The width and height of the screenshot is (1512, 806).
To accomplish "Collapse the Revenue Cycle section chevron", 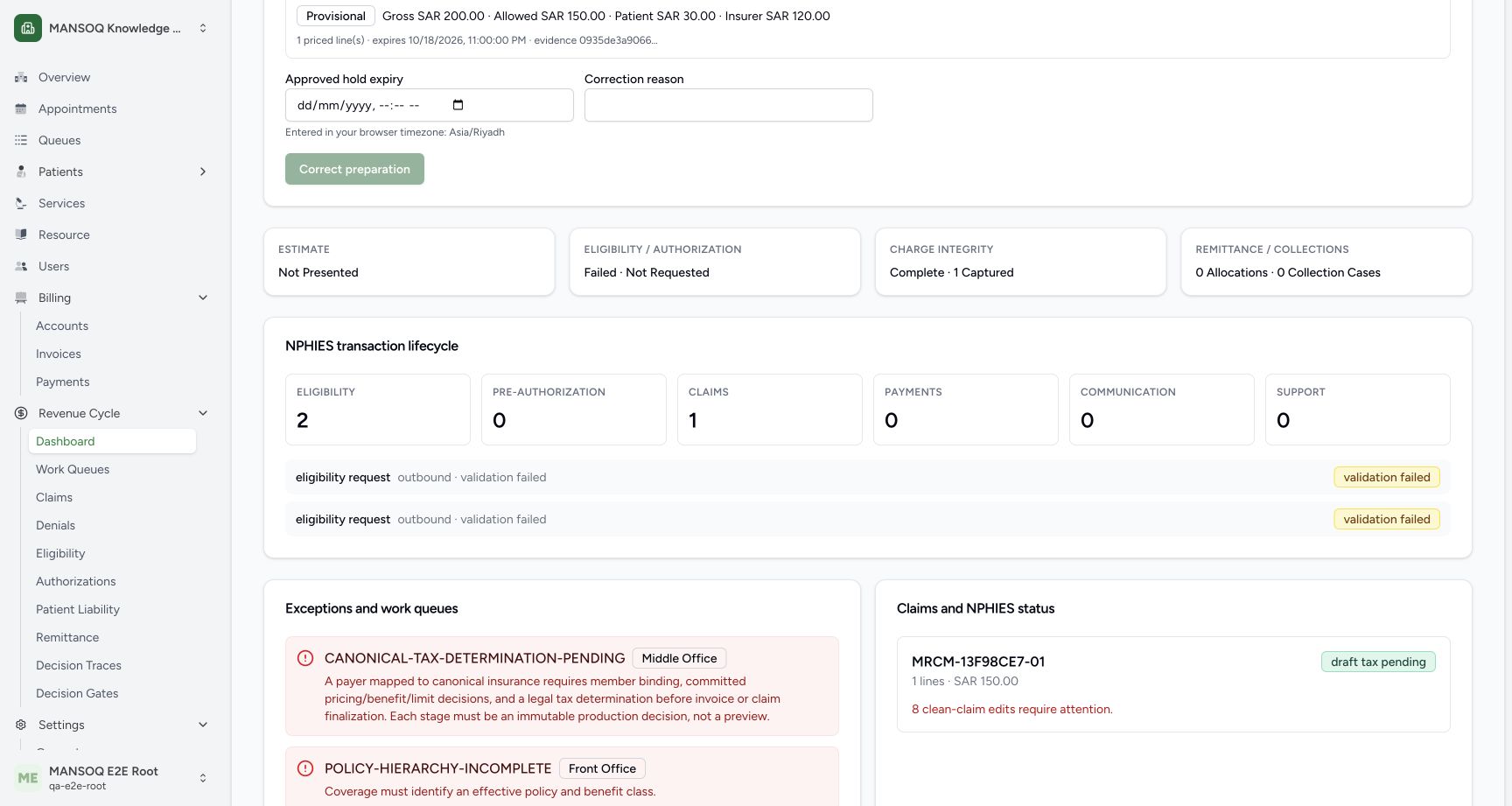I will point(203,413).
